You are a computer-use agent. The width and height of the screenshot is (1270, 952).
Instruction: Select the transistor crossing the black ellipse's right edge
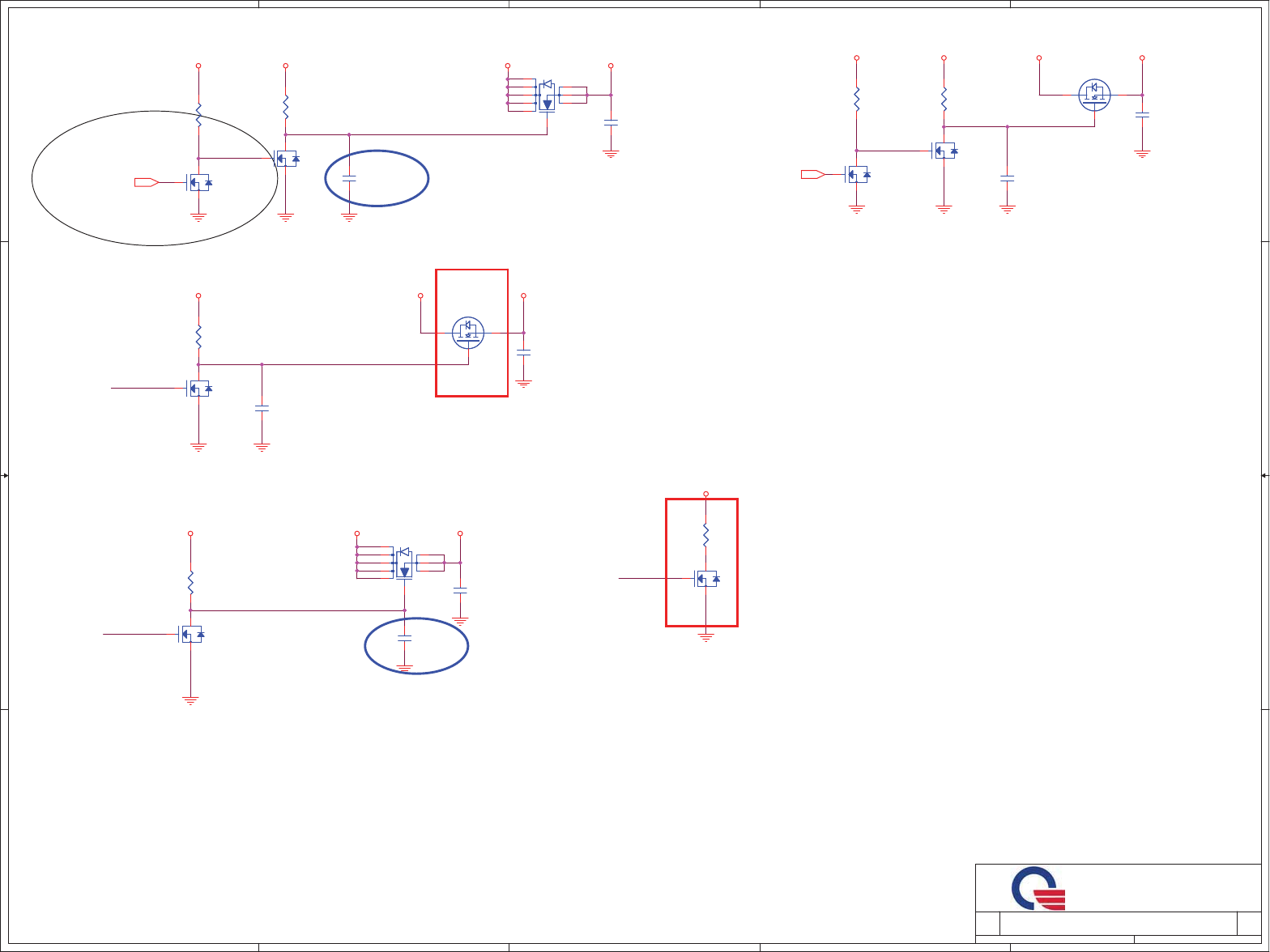pyautogui.click(x=286, y=159)
